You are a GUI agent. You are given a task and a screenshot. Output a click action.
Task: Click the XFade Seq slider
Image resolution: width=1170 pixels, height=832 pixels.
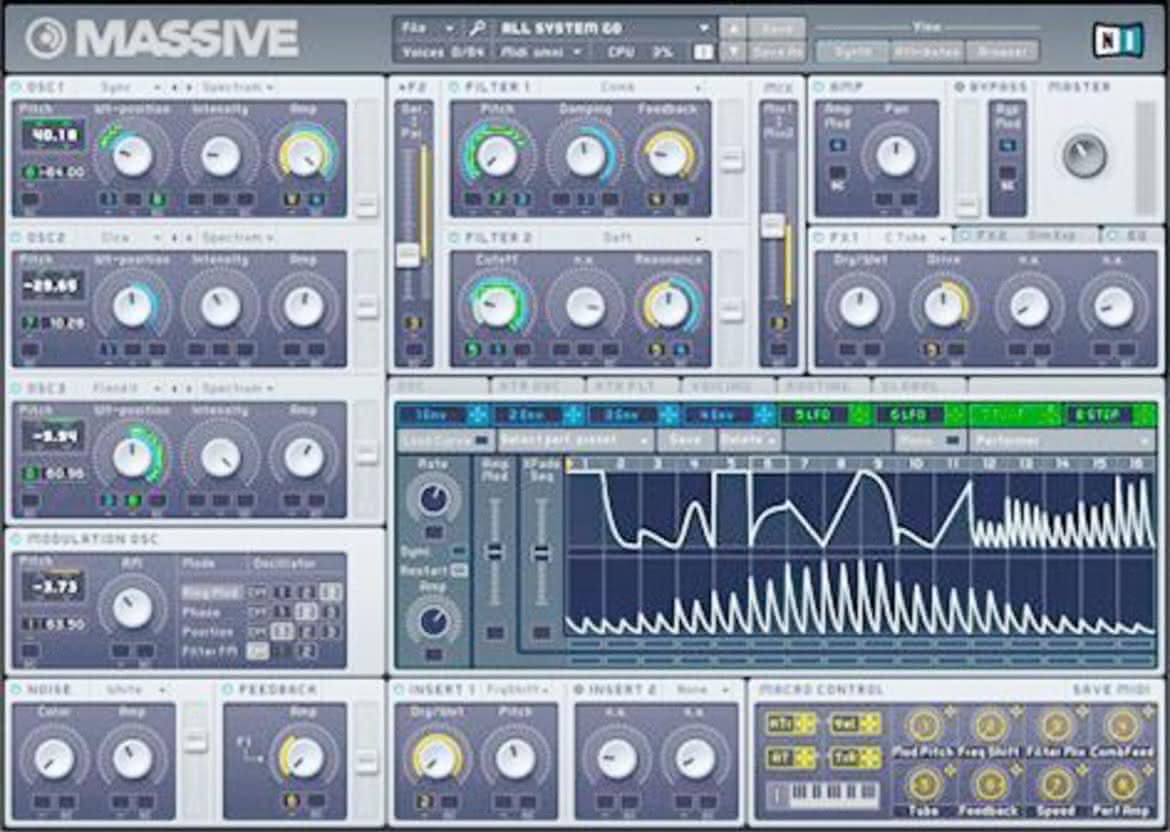click(541, 553)
